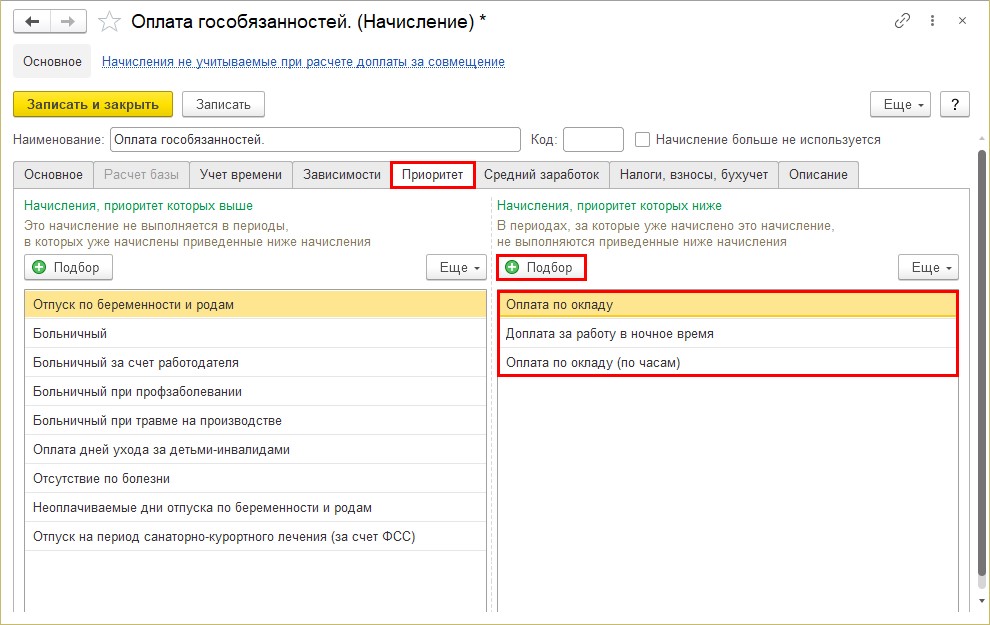Click inside the Код input field
This screenshot has height=625, width=990.
click(x=593, y=140)
